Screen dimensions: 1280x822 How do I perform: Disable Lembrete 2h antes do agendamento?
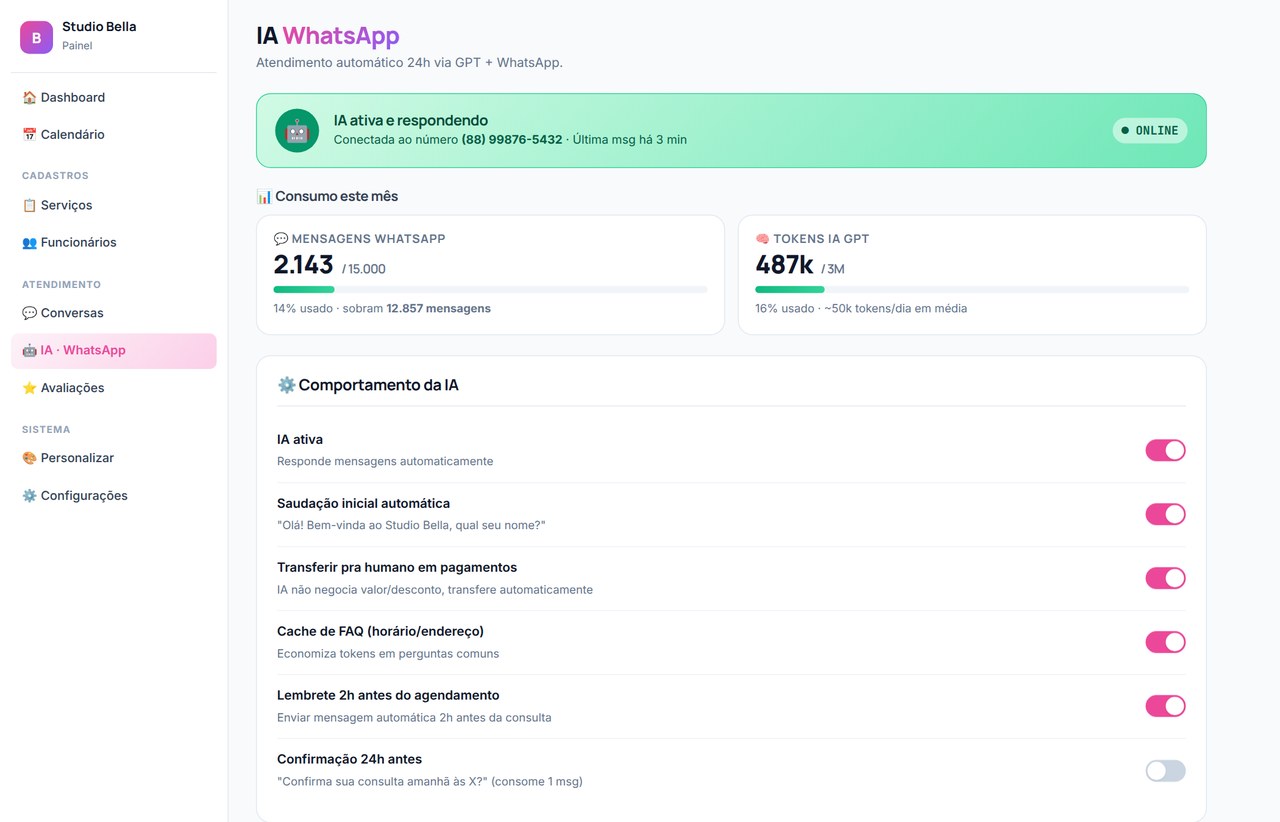[1165, 706]
